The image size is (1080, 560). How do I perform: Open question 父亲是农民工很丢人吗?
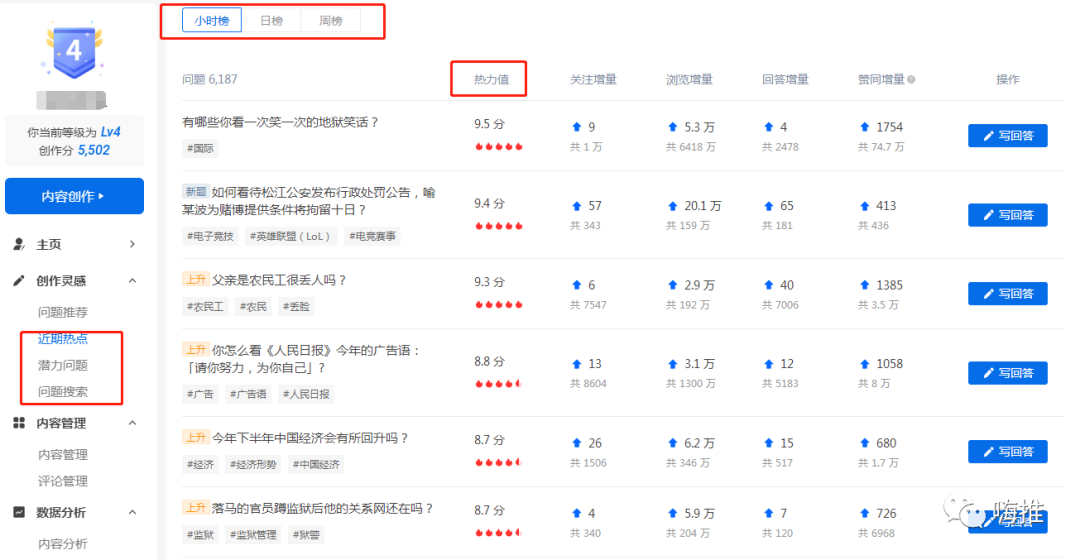point(279,280)
